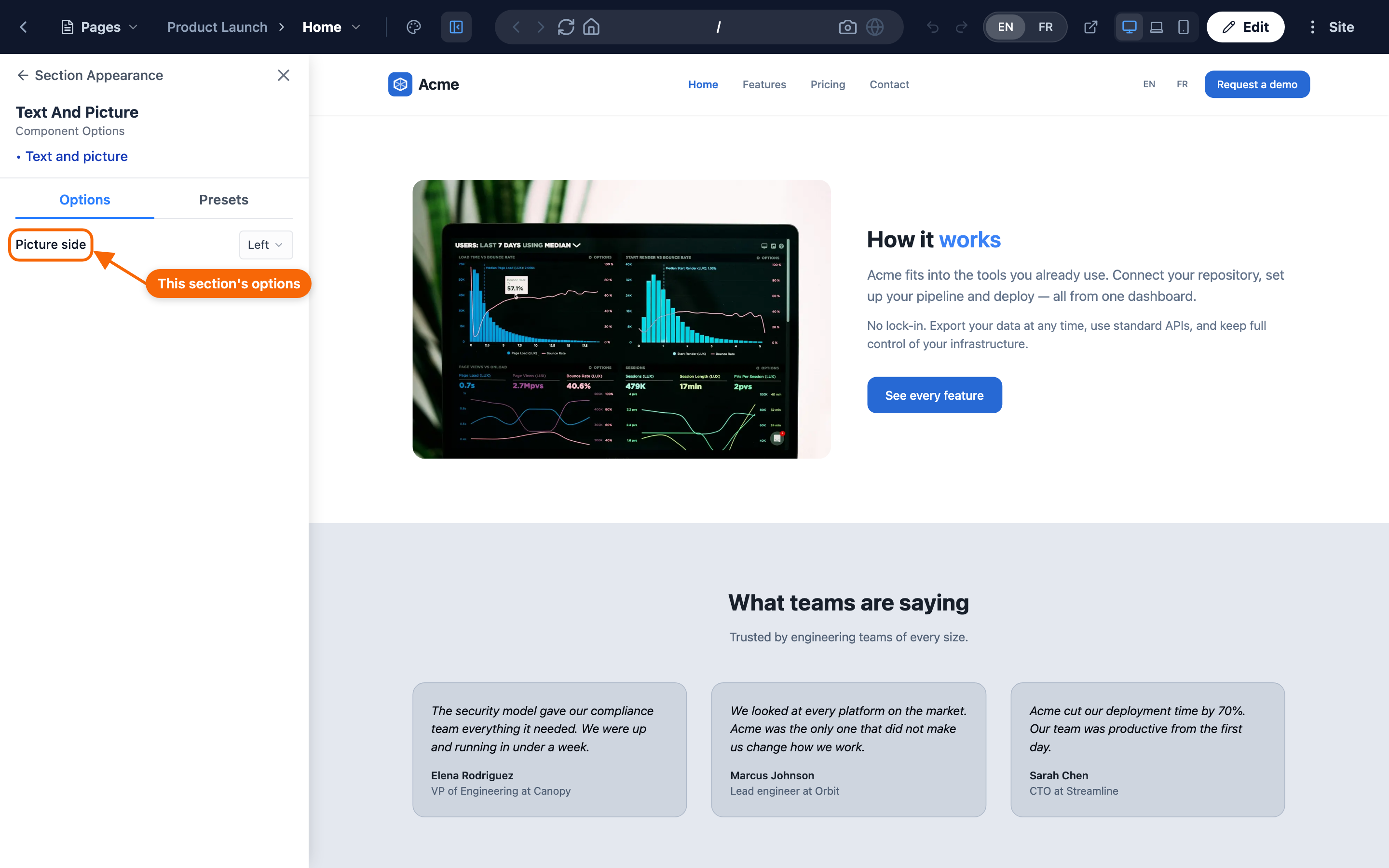
Task: Click Home in the site navigation
Action: click(x=703, y=84)
